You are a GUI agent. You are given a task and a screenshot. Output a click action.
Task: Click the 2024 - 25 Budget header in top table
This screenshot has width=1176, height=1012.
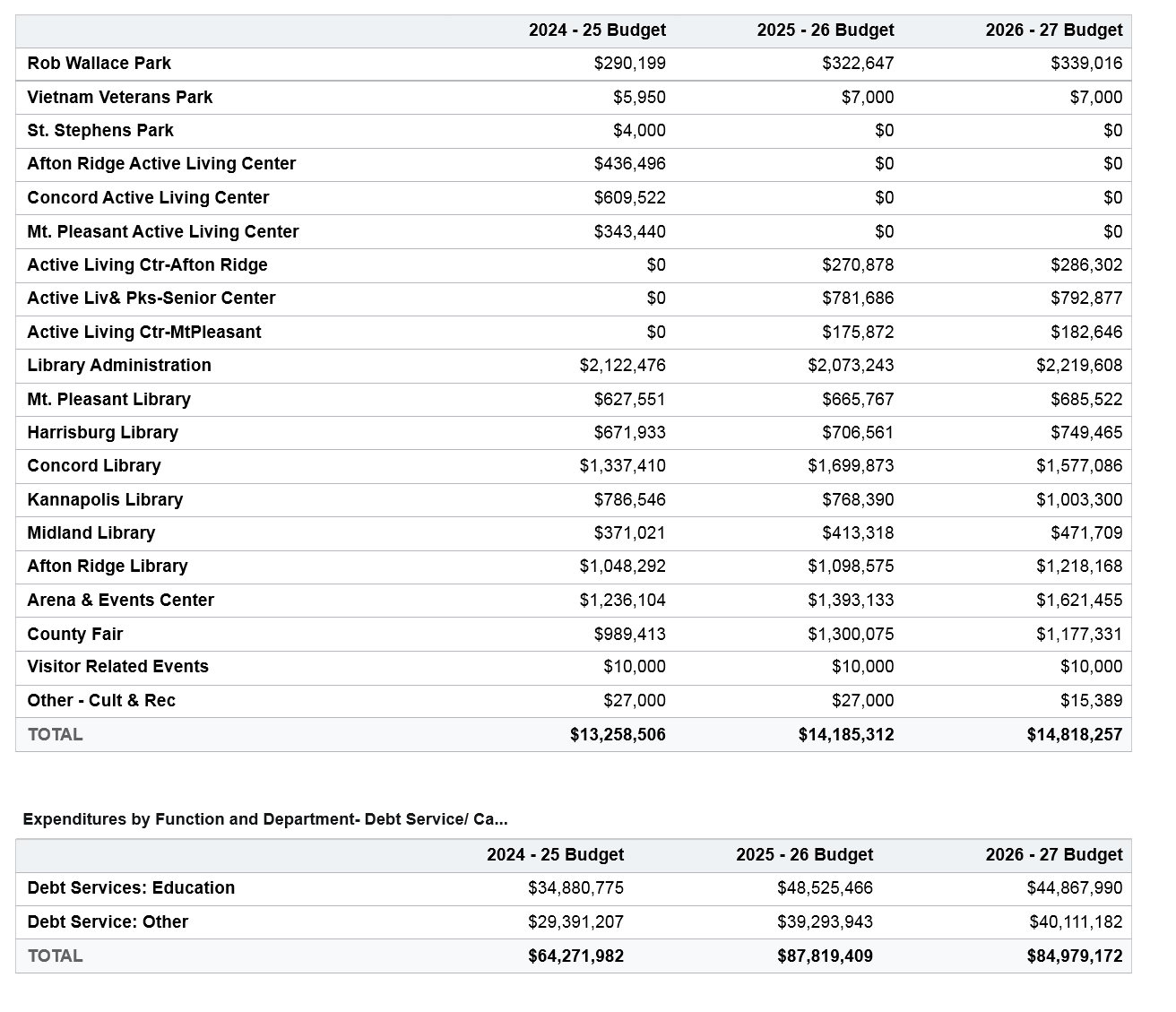pos(597,30)
